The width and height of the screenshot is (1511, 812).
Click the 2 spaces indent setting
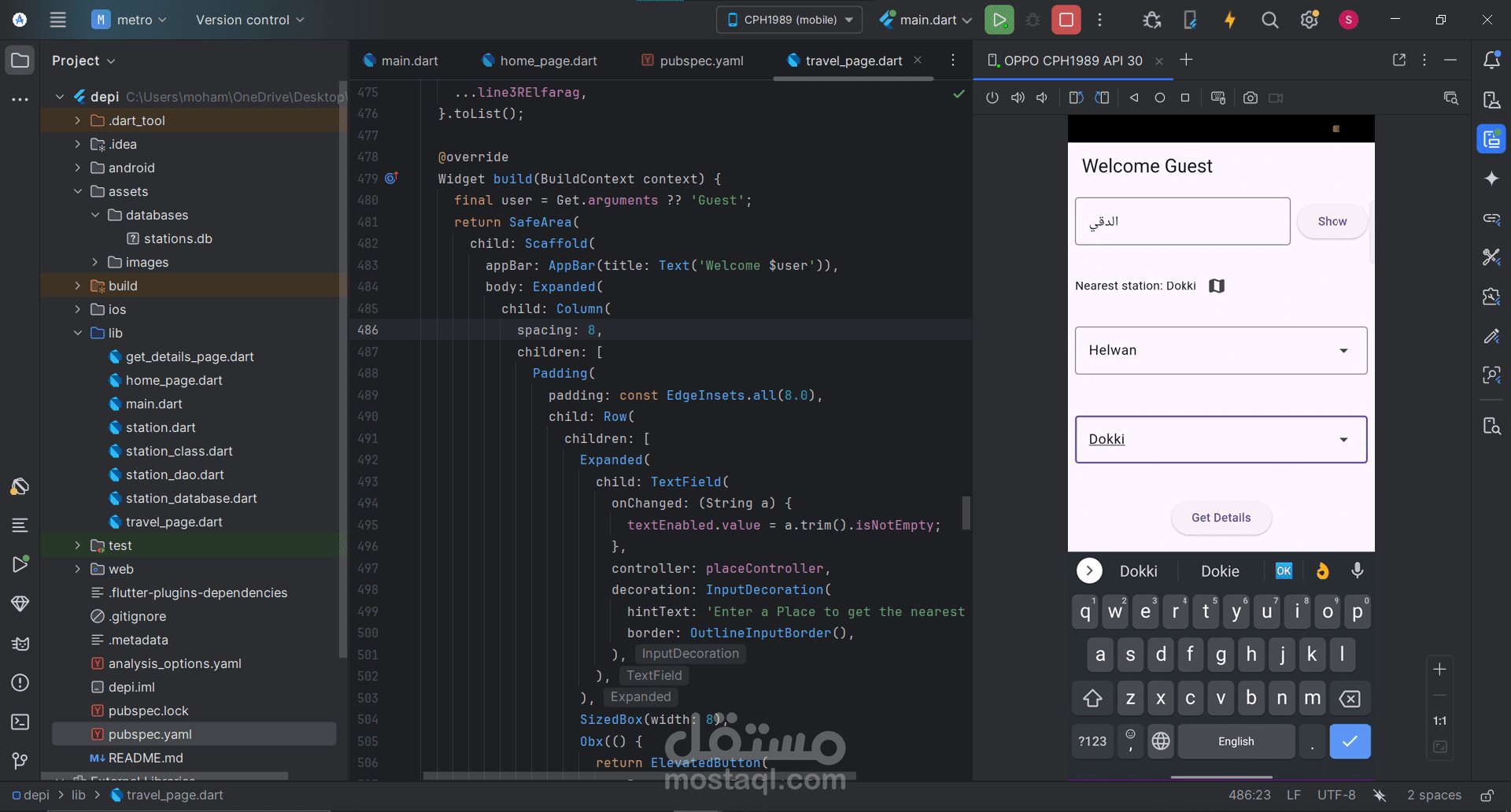(1434, 795)
